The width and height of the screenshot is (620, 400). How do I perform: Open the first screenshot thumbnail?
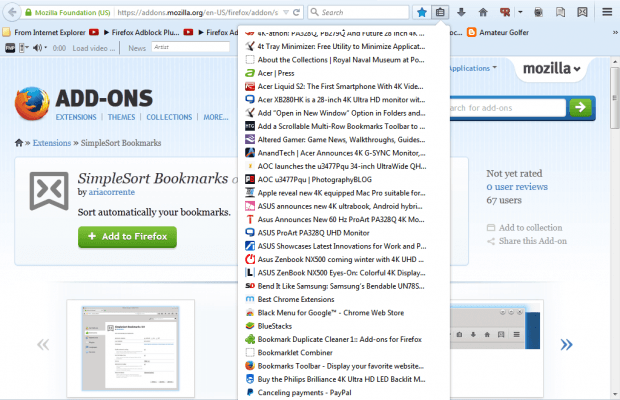click(130, 348)
